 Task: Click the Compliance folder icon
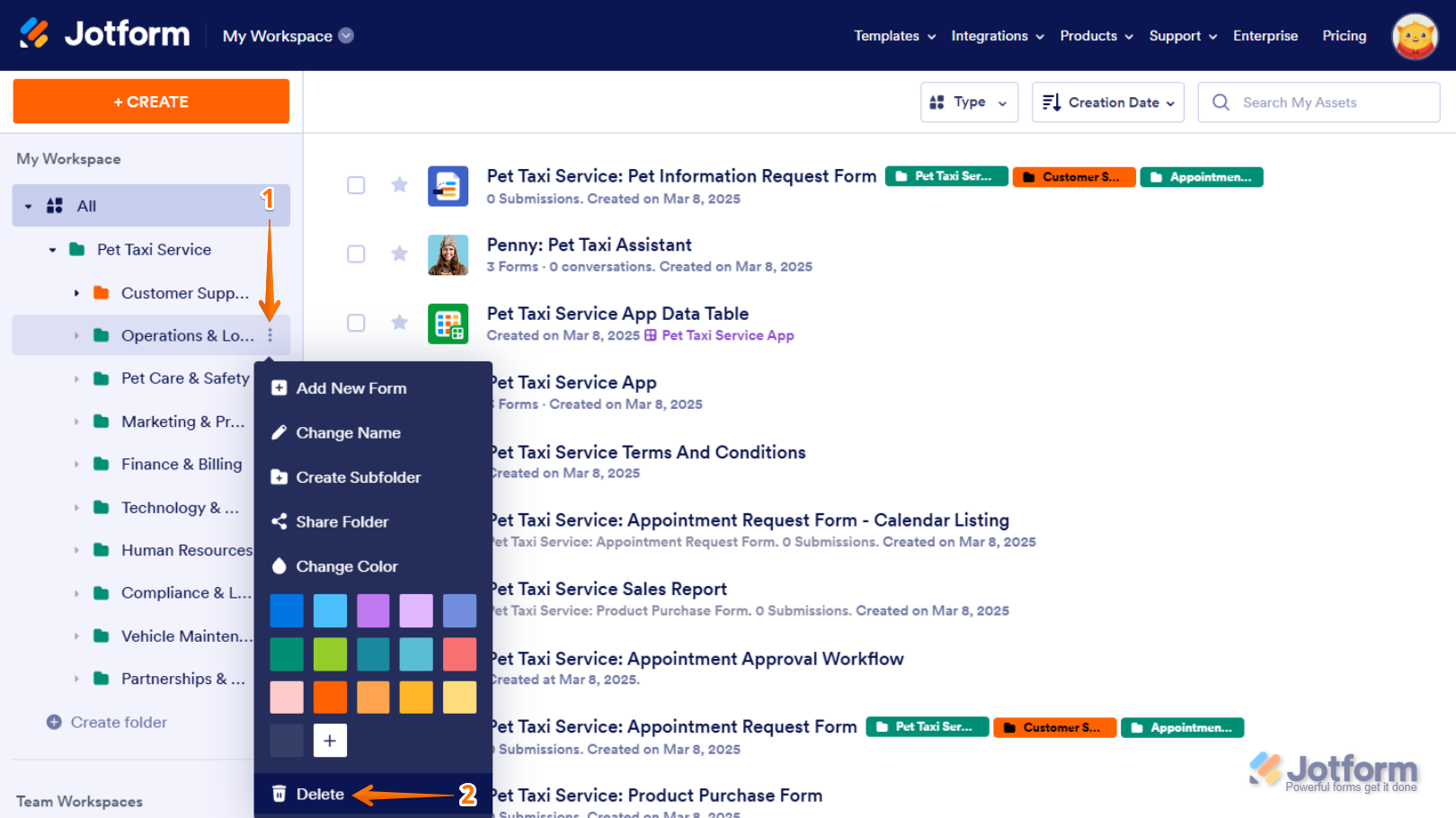pyautogui.click(x=102, y=593)
